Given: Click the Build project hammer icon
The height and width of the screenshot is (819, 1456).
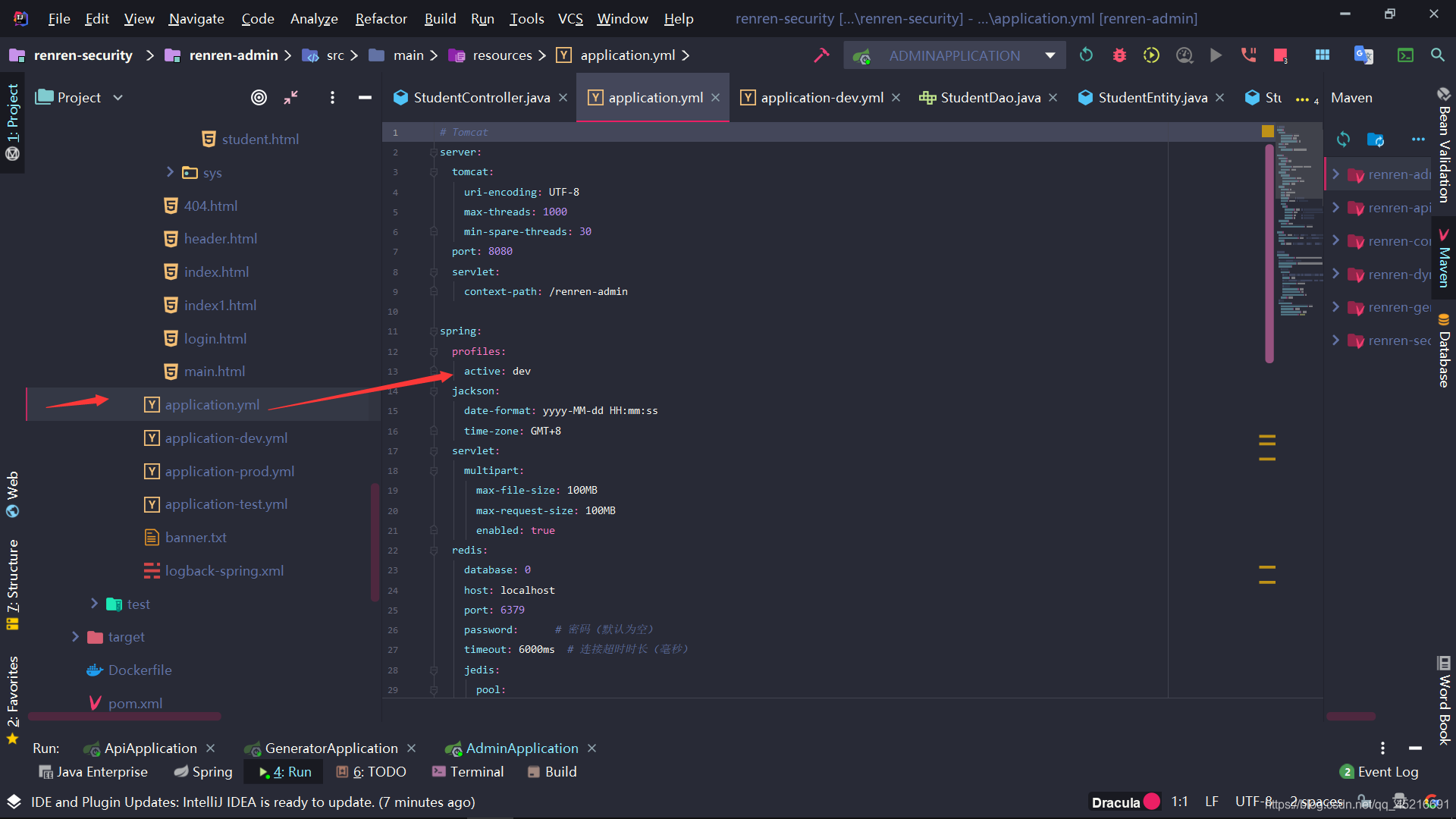Looking at the screenshot, I should [x=821, y=55].
